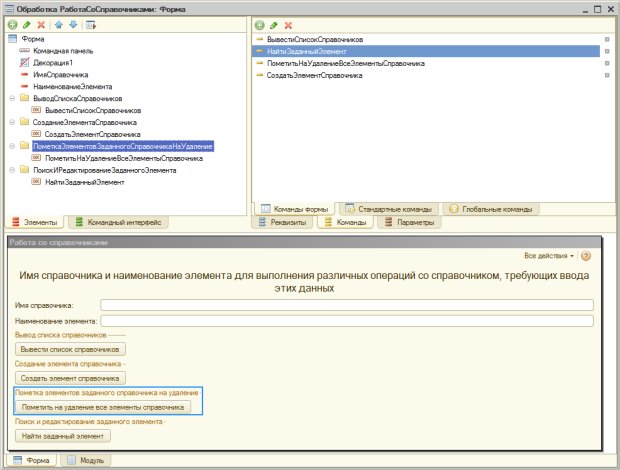Move element down with blue arrow

click(x=72, y=22)
